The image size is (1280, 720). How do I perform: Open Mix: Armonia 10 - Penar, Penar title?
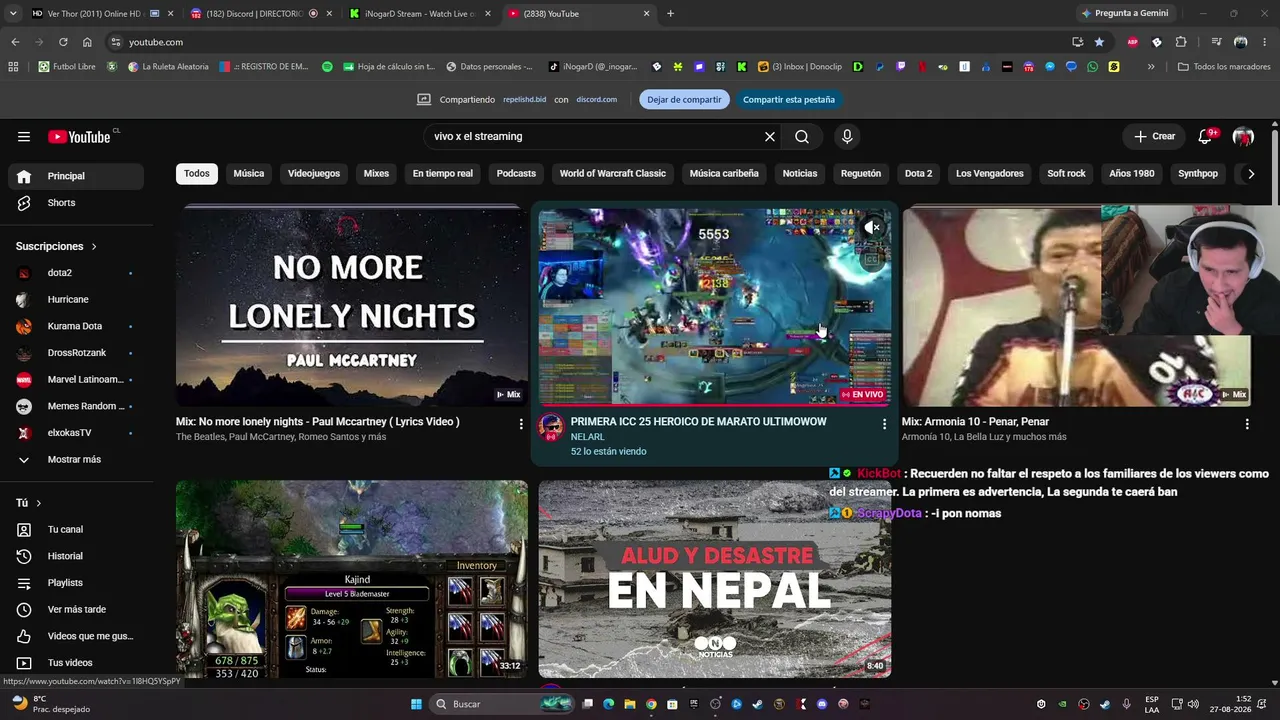pos(975,422)
